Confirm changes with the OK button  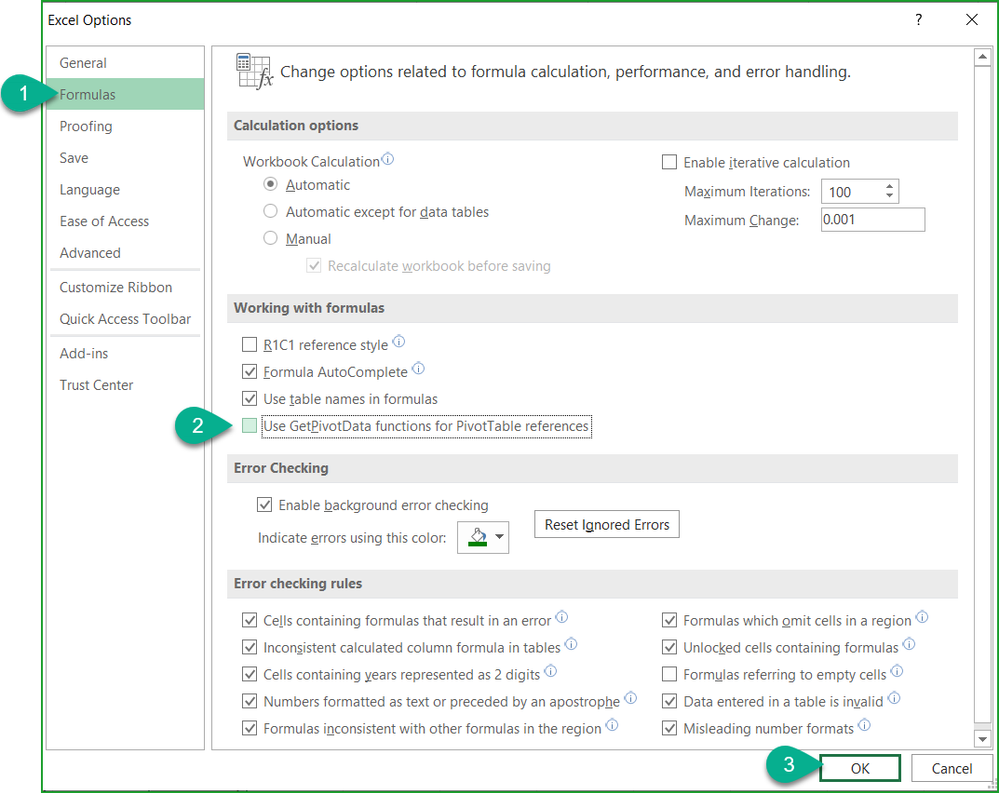pyautogui.click(x=859, y=768)
